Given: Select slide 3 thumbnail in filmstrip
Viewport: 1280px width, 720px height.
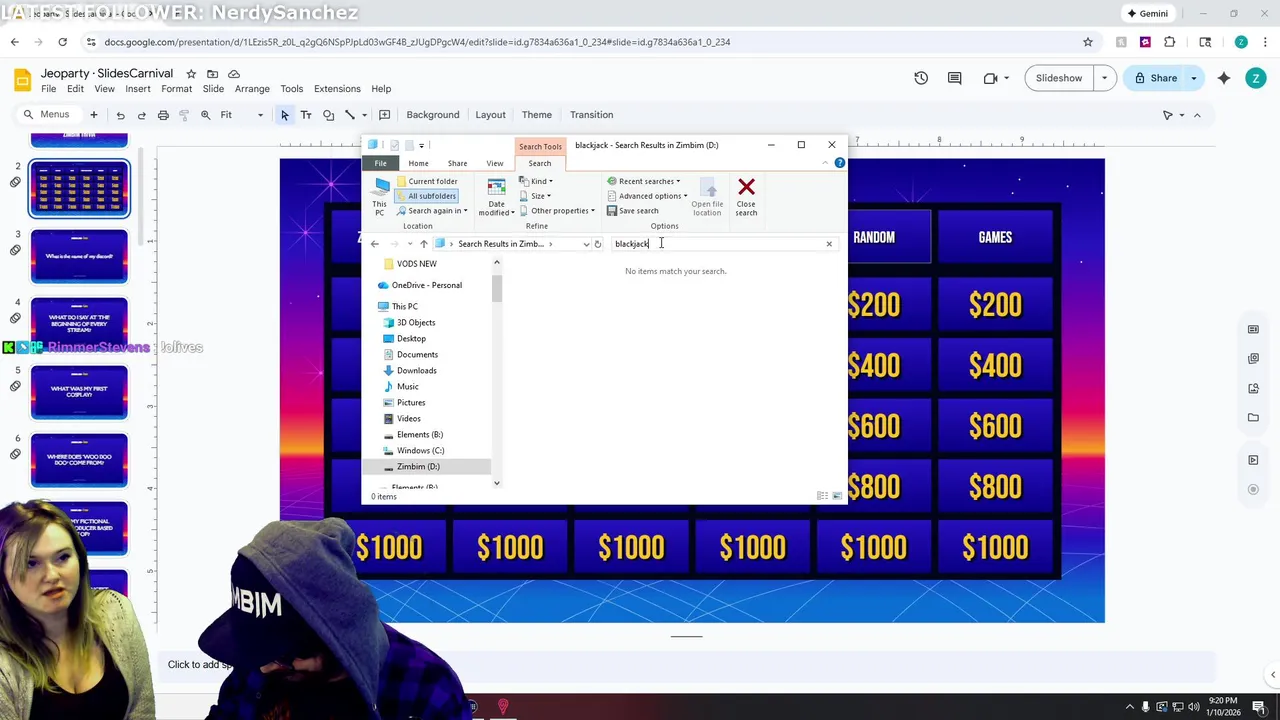Looking at the screenshot, I should [79, 256].
